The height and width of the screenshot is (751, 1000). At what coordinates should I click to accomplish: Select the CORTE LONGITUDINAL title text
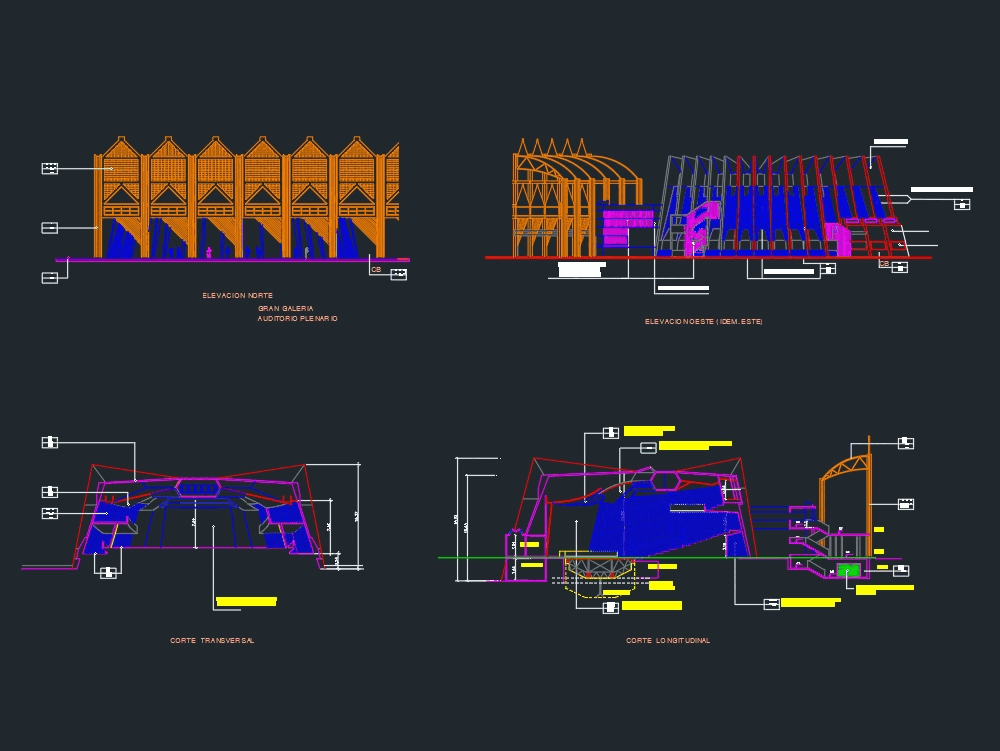click(670, 639)
